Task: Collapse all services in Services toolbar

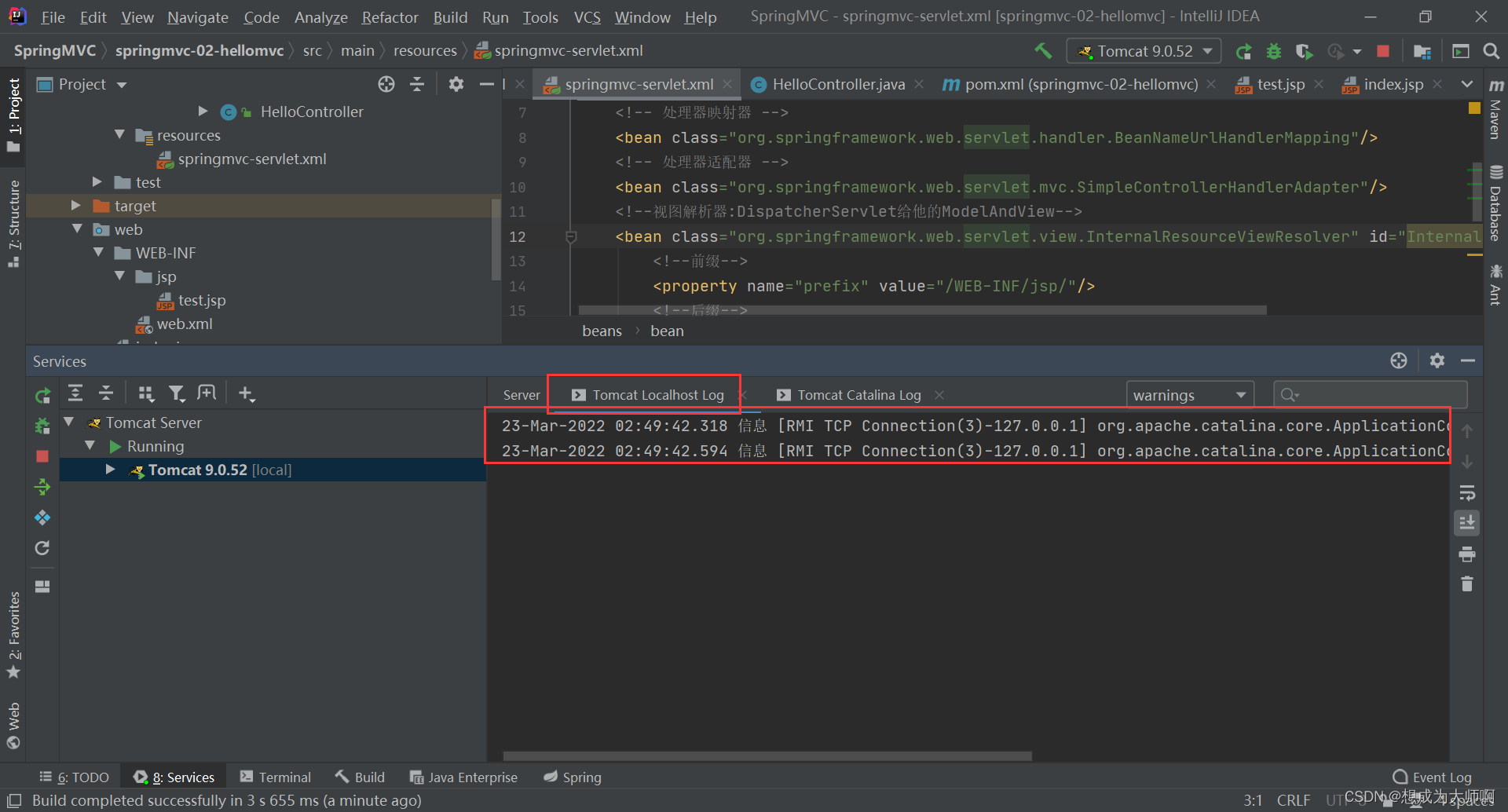Action: click(x=106, y=393)
